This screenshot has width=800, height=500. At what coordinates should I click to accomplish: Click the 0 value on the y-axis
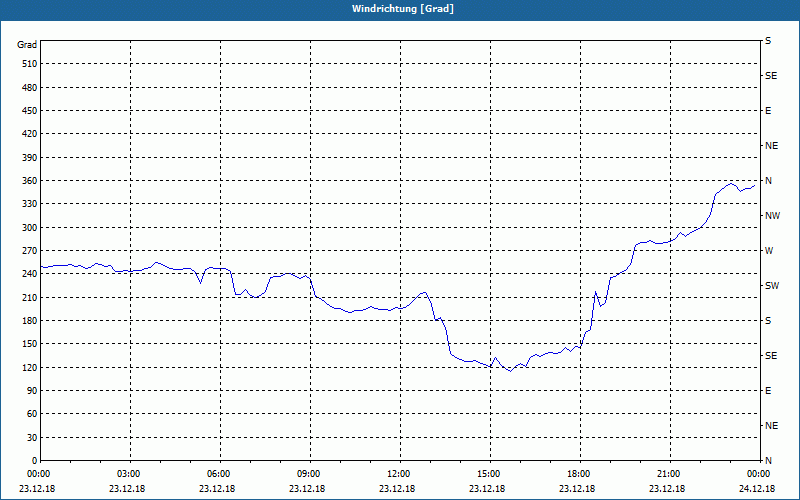[x=34, y=460]
